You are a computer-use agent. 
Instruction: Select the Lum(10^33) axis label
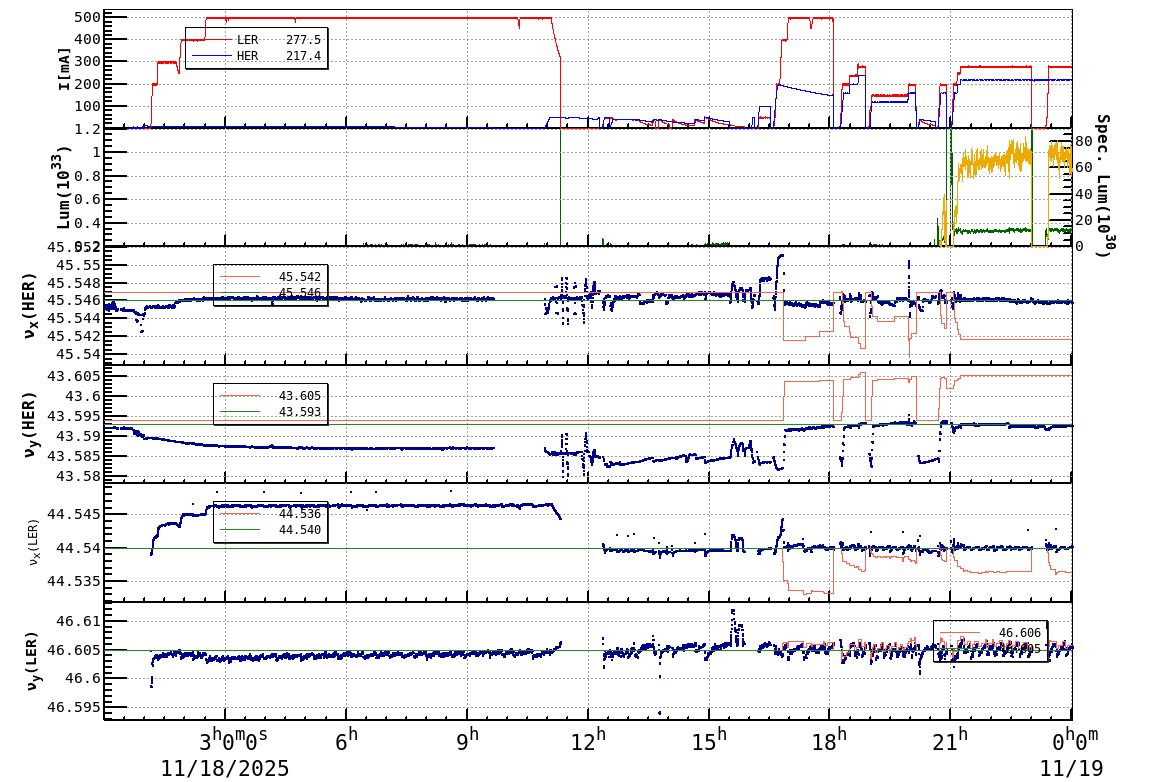pos(64,188)
